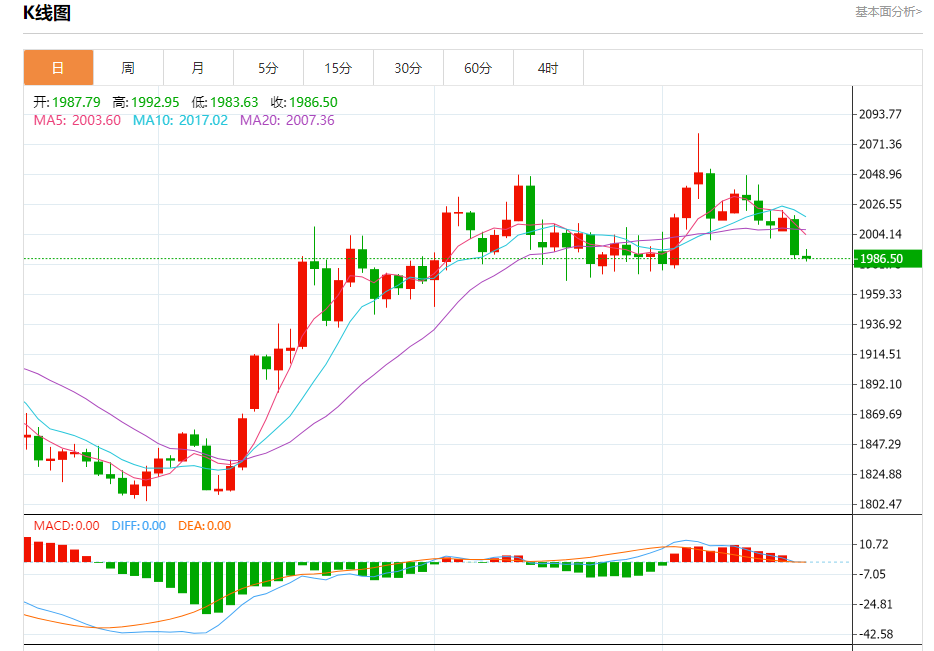Click the 低: 1983.63 low price

(225, 102)
